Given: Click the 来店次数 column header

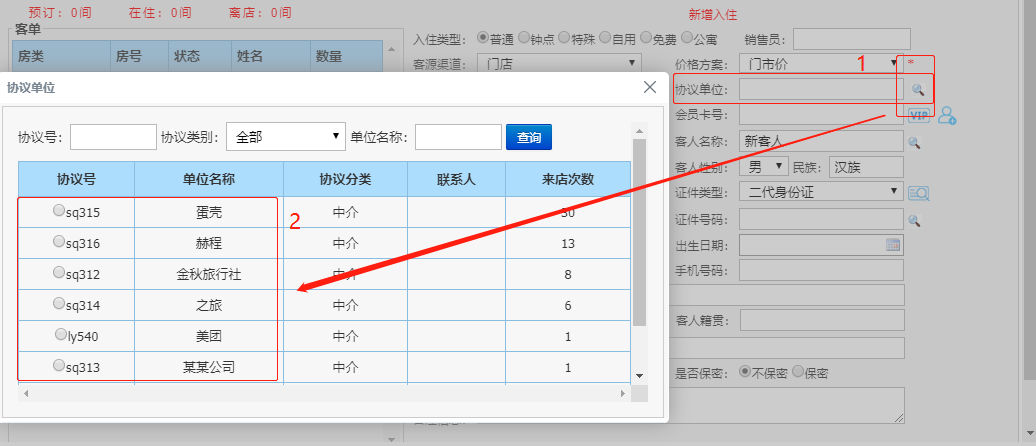Looking at the screenshot, I should pos(568,179).
